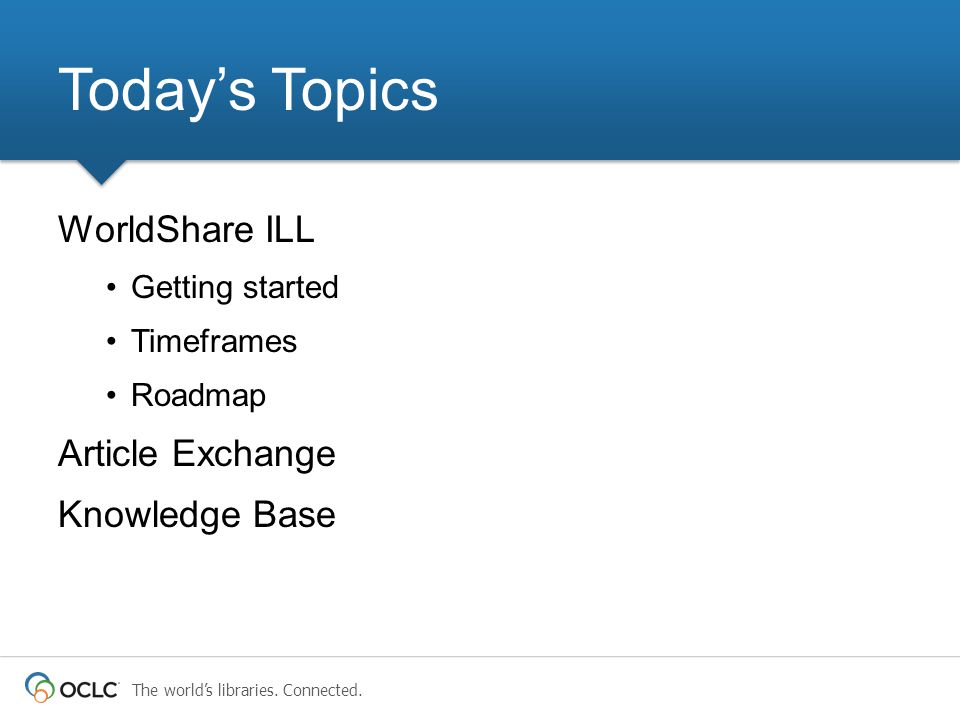Click the downward triangle notch below header
This screenshot has width=960, height=720.
(102, 173)
